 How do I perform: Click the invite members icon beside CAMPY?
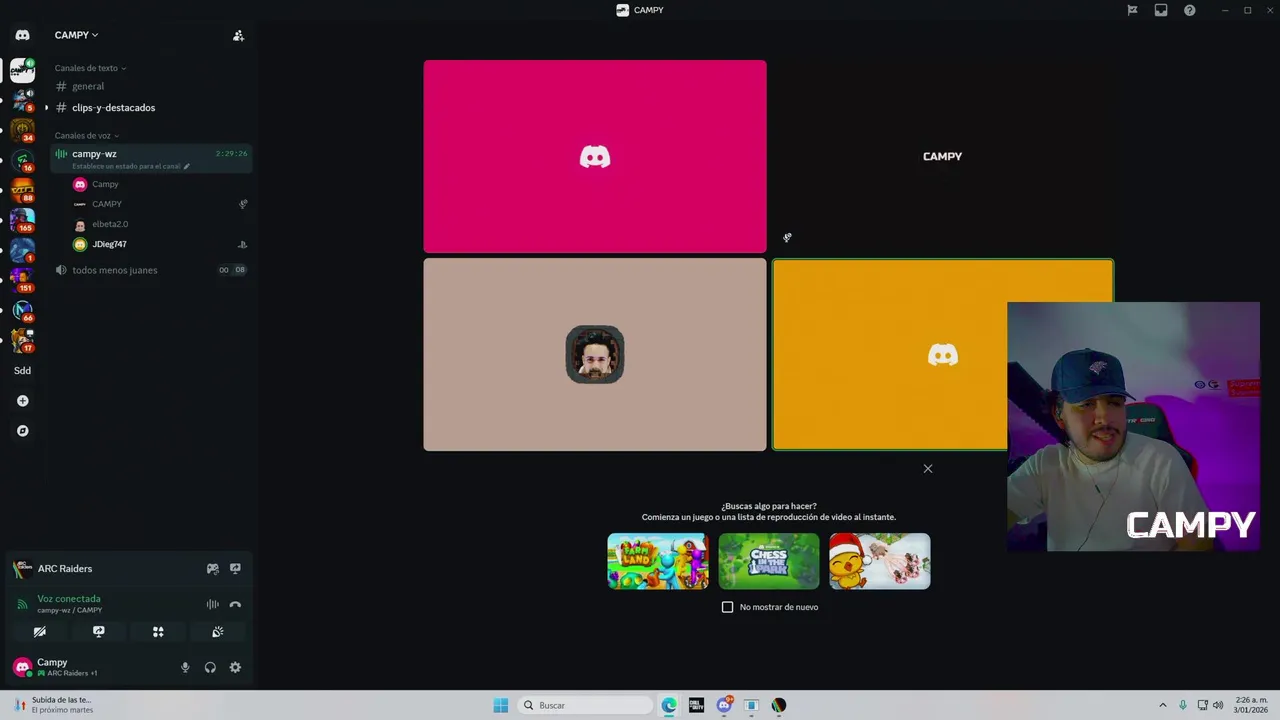pos(238,35)
